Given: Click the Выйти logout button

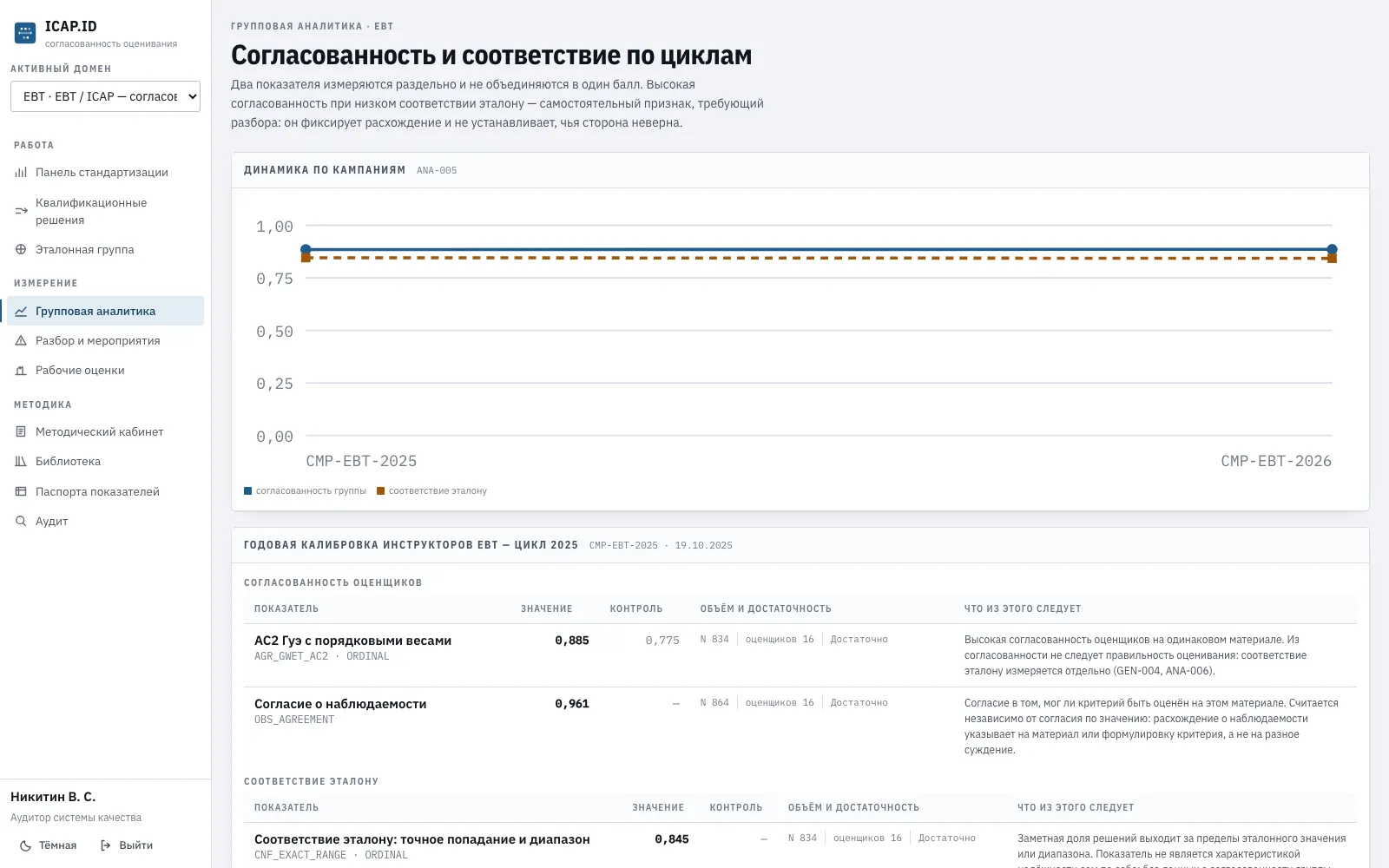Looking at the screenshot, I should 127,845.
